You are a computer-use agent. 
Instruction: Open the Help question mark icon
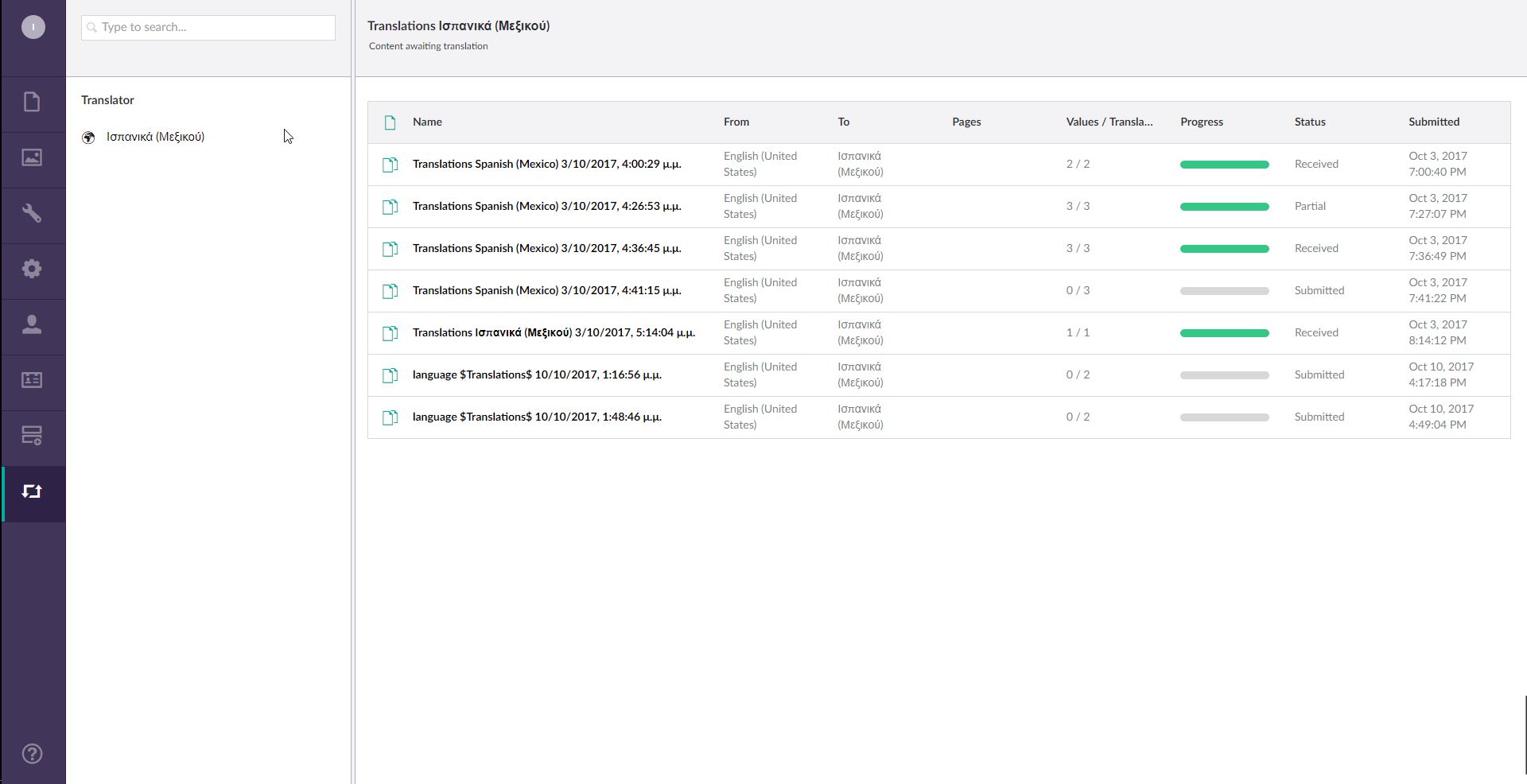[32, 754]
